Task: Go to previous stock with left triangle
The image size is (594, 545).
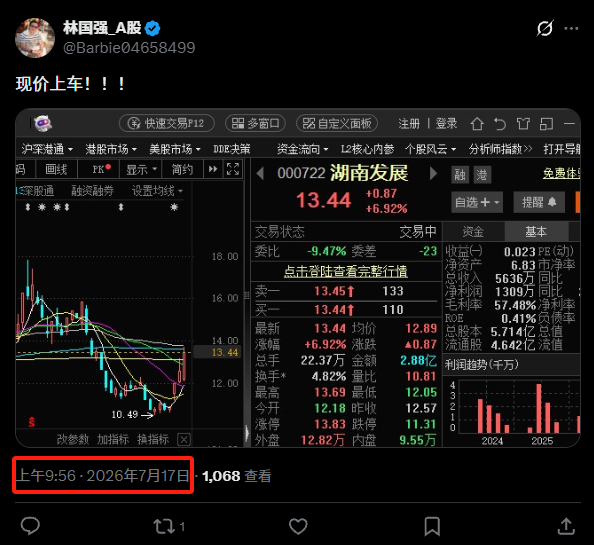Action: coord(260,174)
